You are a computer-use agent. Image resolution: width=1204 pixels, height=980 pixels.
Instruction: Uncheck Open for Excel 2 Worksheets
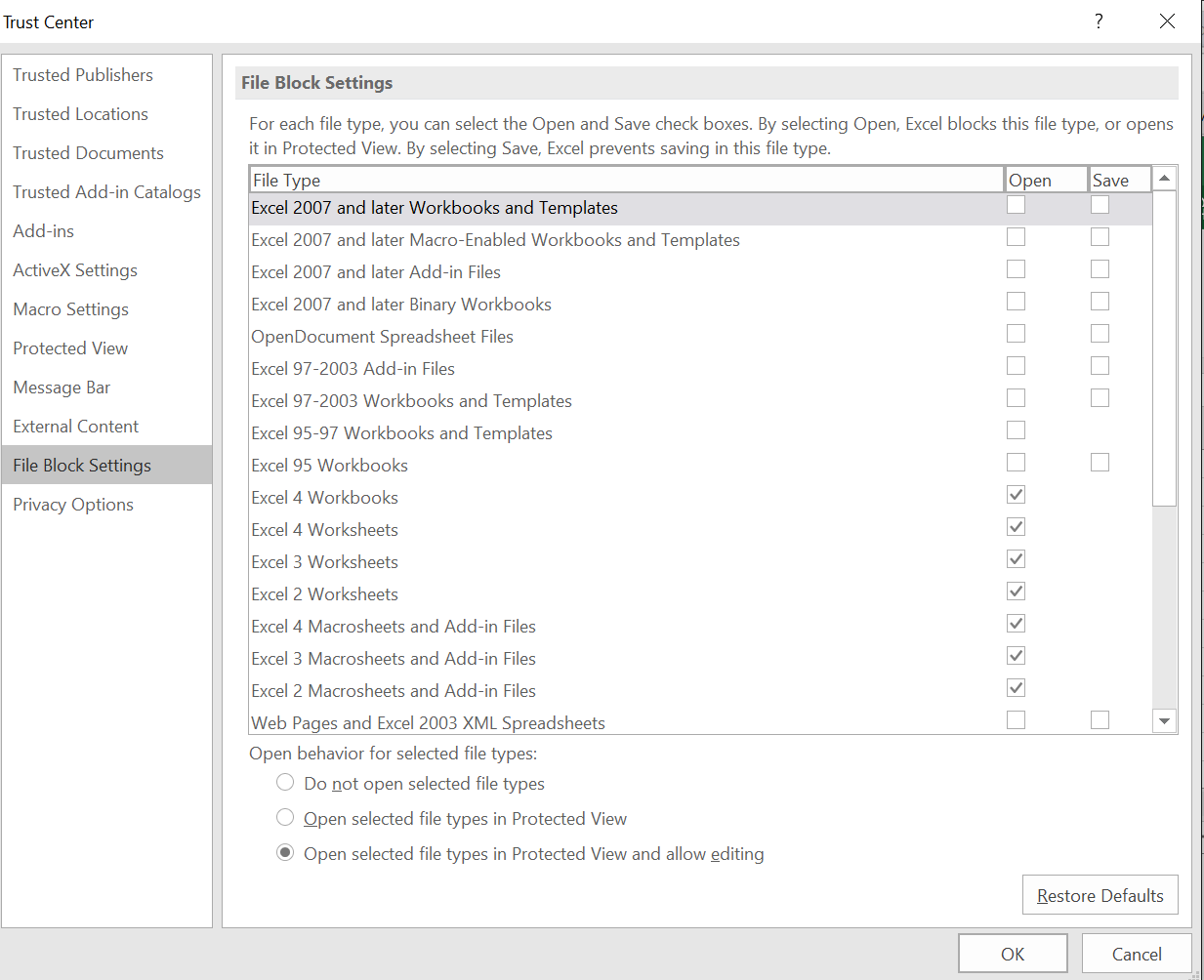1017,592
